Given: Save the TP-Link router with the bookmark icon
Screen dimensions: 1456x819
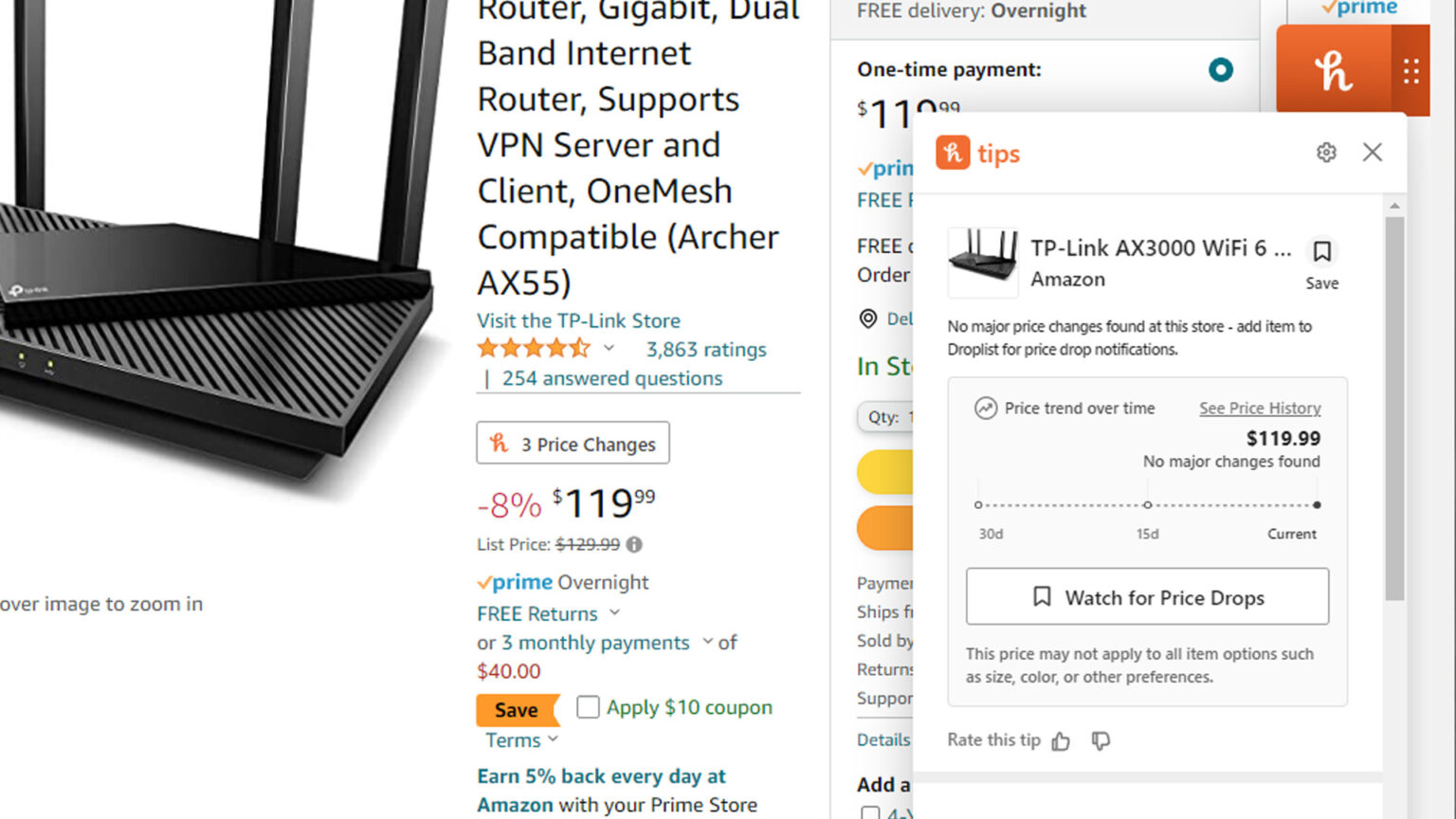Looking at the screenshot, I should point(1321,252).
